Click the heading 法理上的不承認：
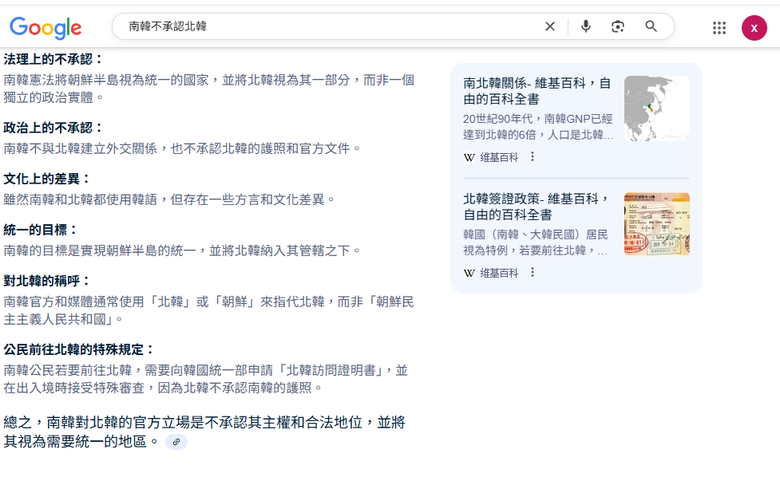The image size is (780, 477). pyautogui.click(x=54, y=59)
